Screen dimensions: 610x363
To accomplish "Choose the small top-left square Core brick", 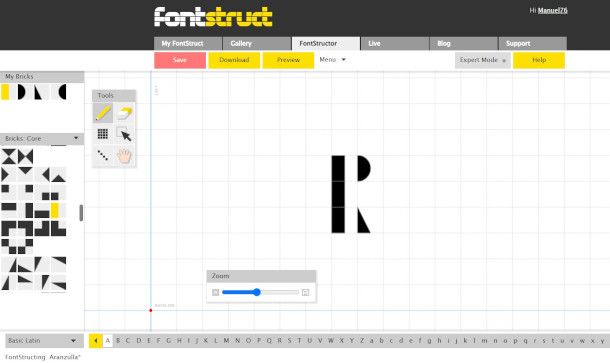I will (9, 192).
